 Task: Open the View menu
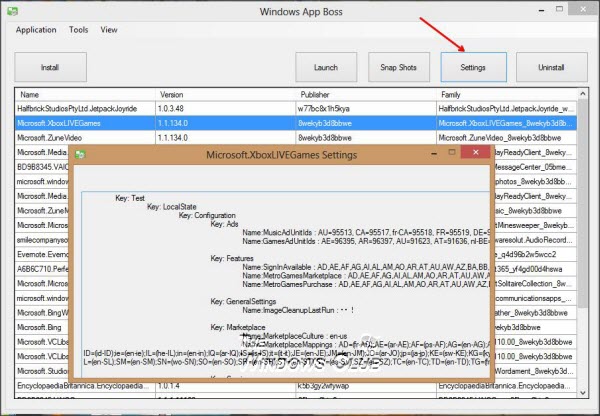pyautogui.click(x=109, y=30)
